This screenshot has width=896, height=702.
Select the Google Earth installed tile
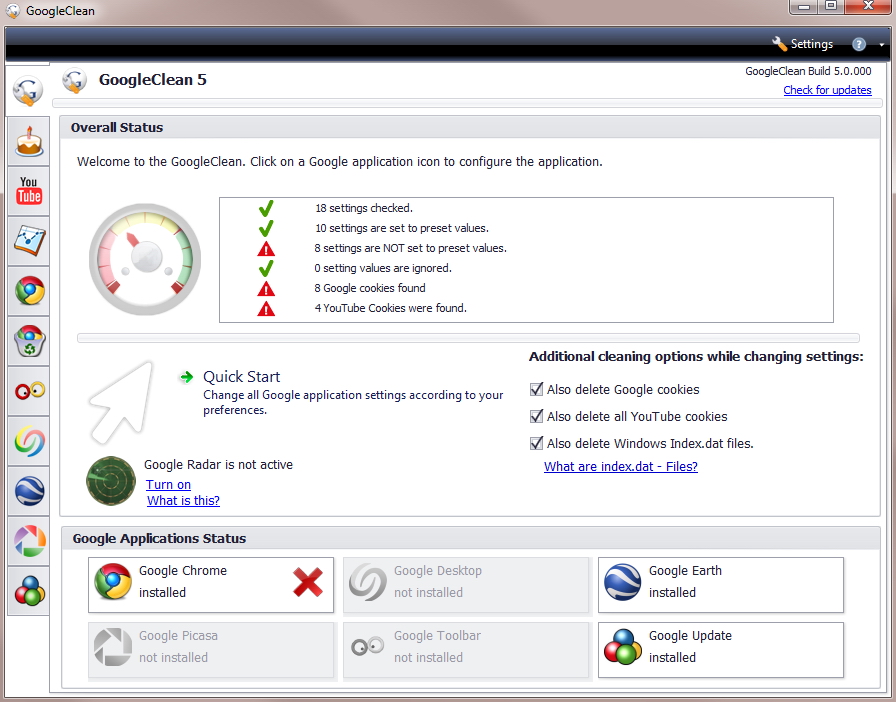720,582
